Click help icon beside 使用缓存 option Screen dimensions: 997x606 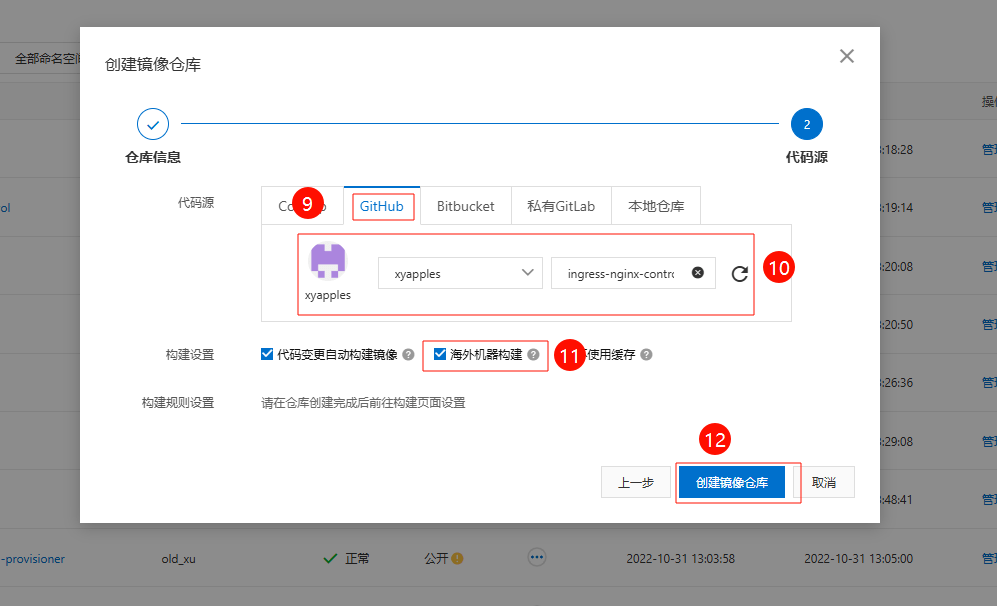646,355
